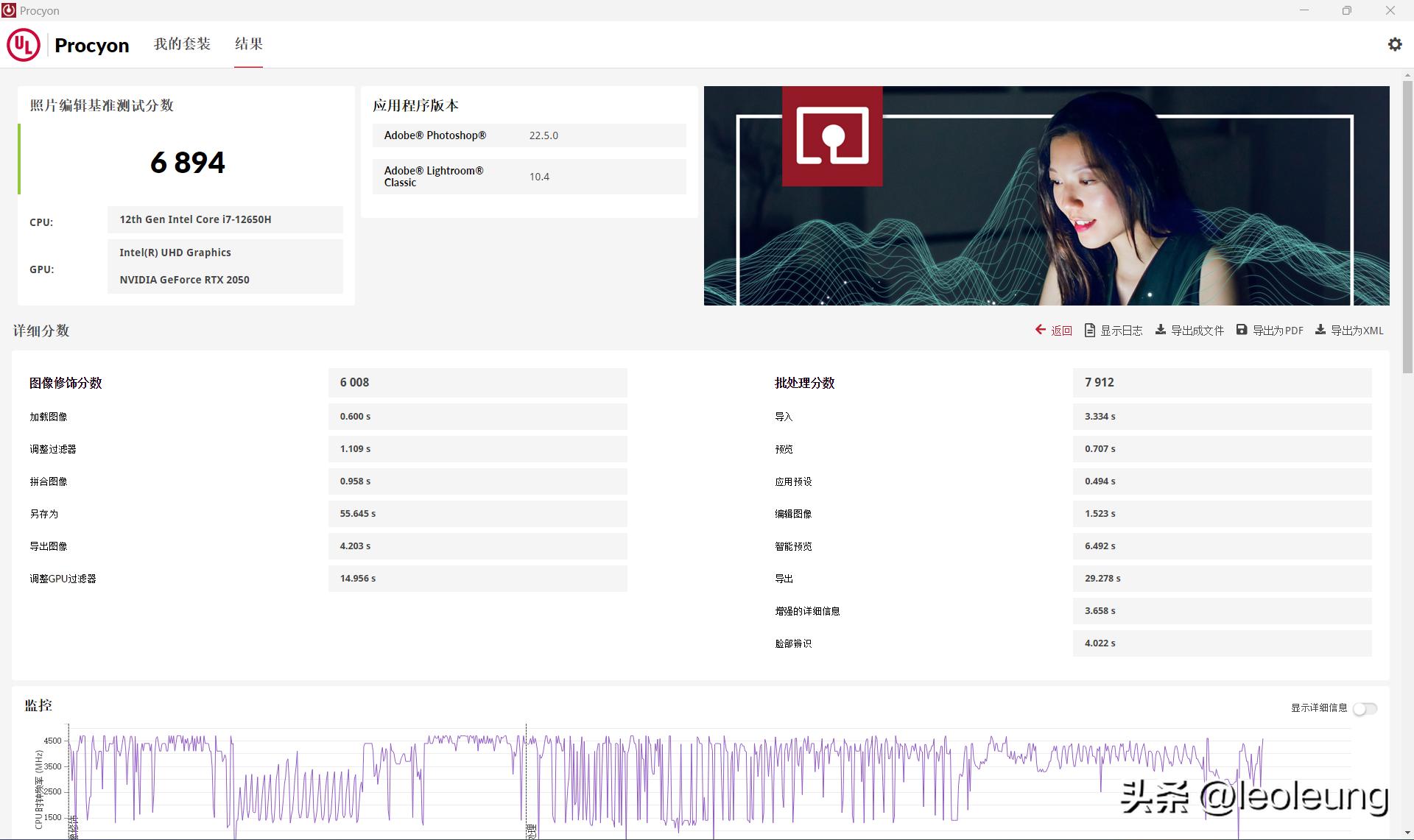Viewport: 1414px width, 840px height.
Task: Select the 结果 tab
Action: [x=248, y=44]
